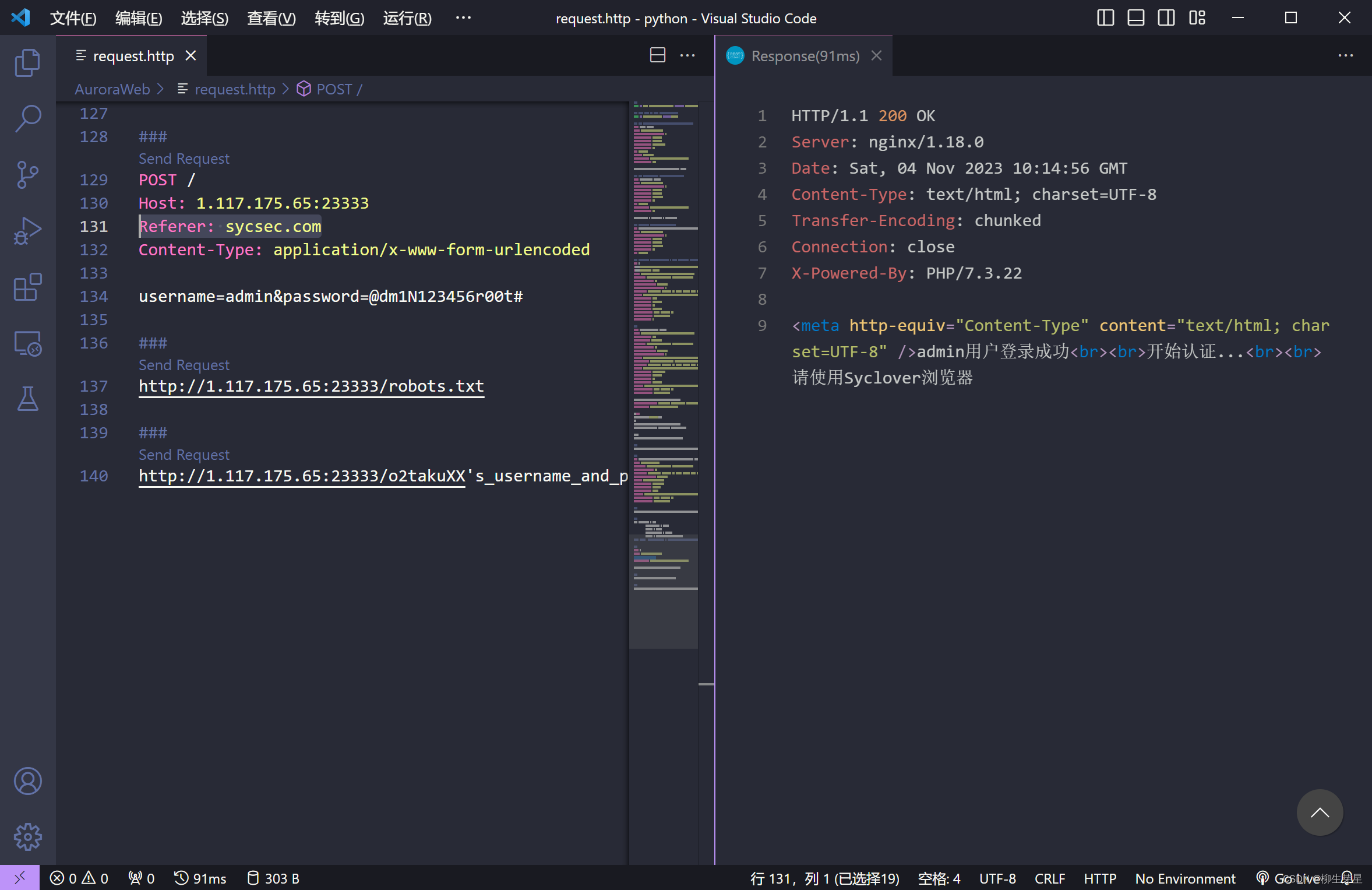Change the CRLF line ending setting
The width and height of the screenshot is (1372, 890).
point(1049,878)
